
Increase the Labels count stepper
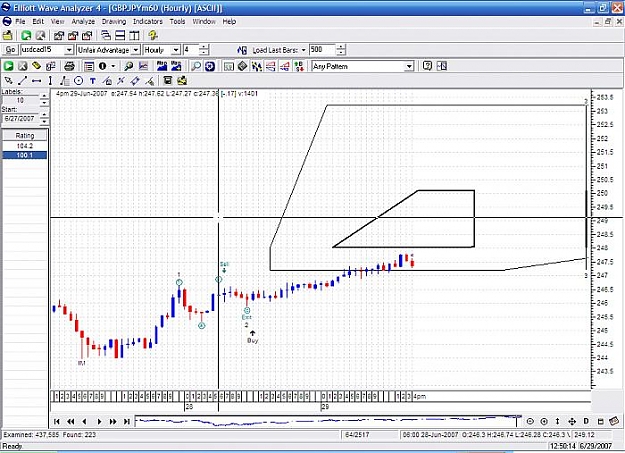click(44, 97)
